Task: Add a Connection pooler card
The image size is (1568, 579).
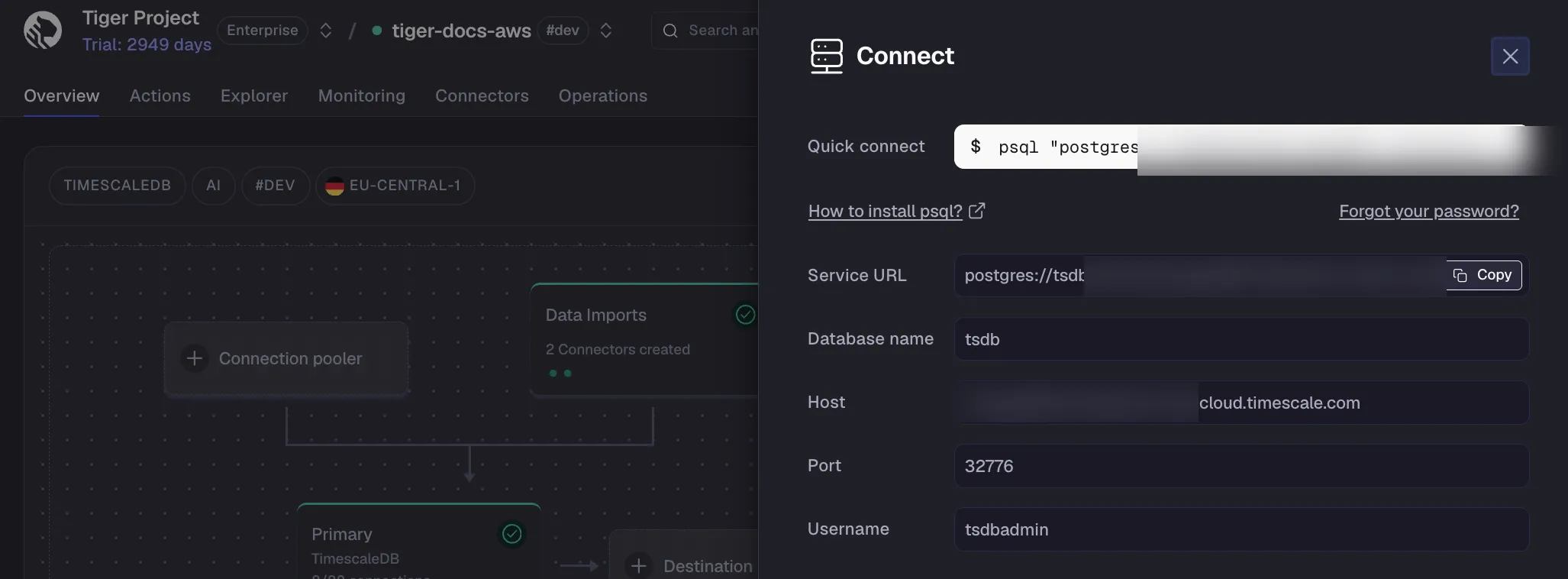Action: 286,358
